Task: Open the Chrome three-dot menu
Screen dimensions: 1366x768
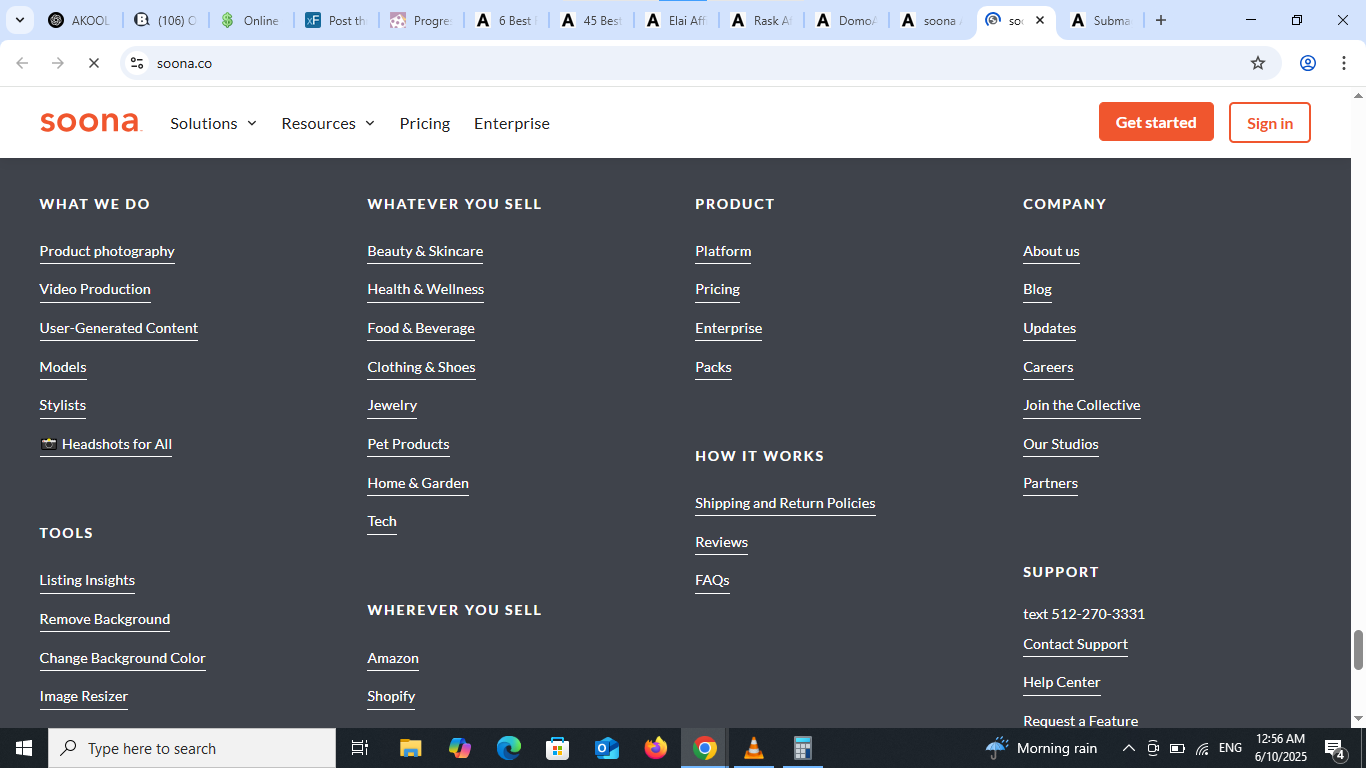Action: point(1342,63)
